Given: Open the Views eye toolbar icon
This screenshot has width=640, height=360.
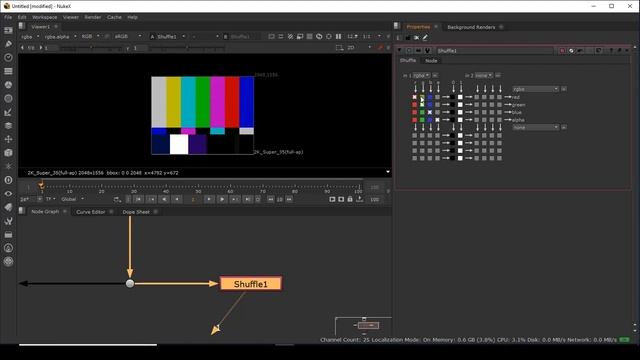Looking at the screenshot, I should 8,193.
